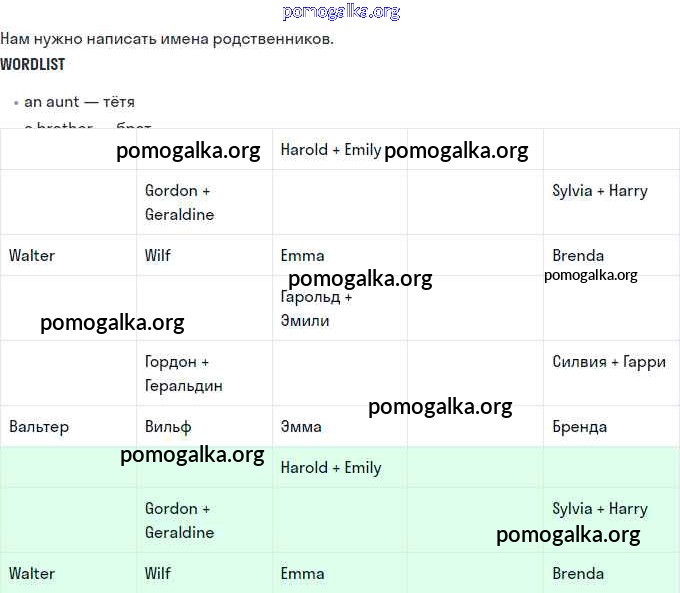
Task: Click the 'Гарольд + Эмили' cell
Action: coord(316,309)
